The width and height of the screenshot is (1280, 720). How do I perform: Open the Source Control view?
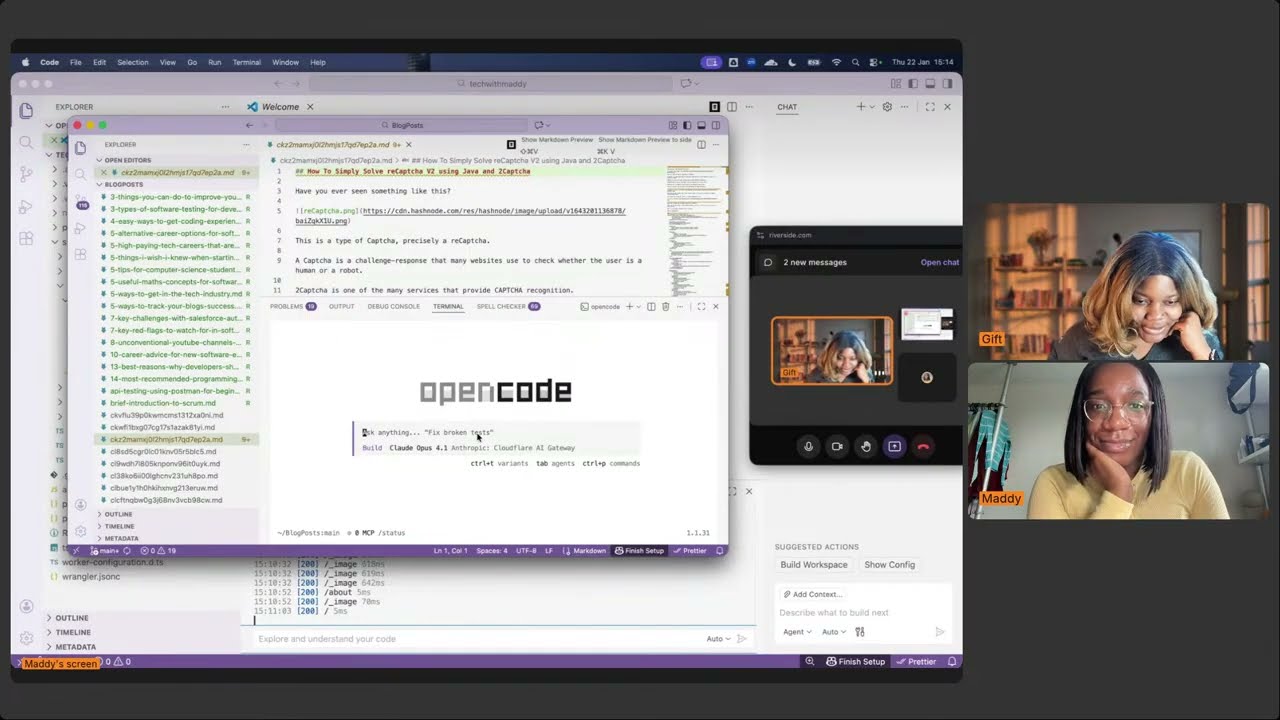(26, 174)
